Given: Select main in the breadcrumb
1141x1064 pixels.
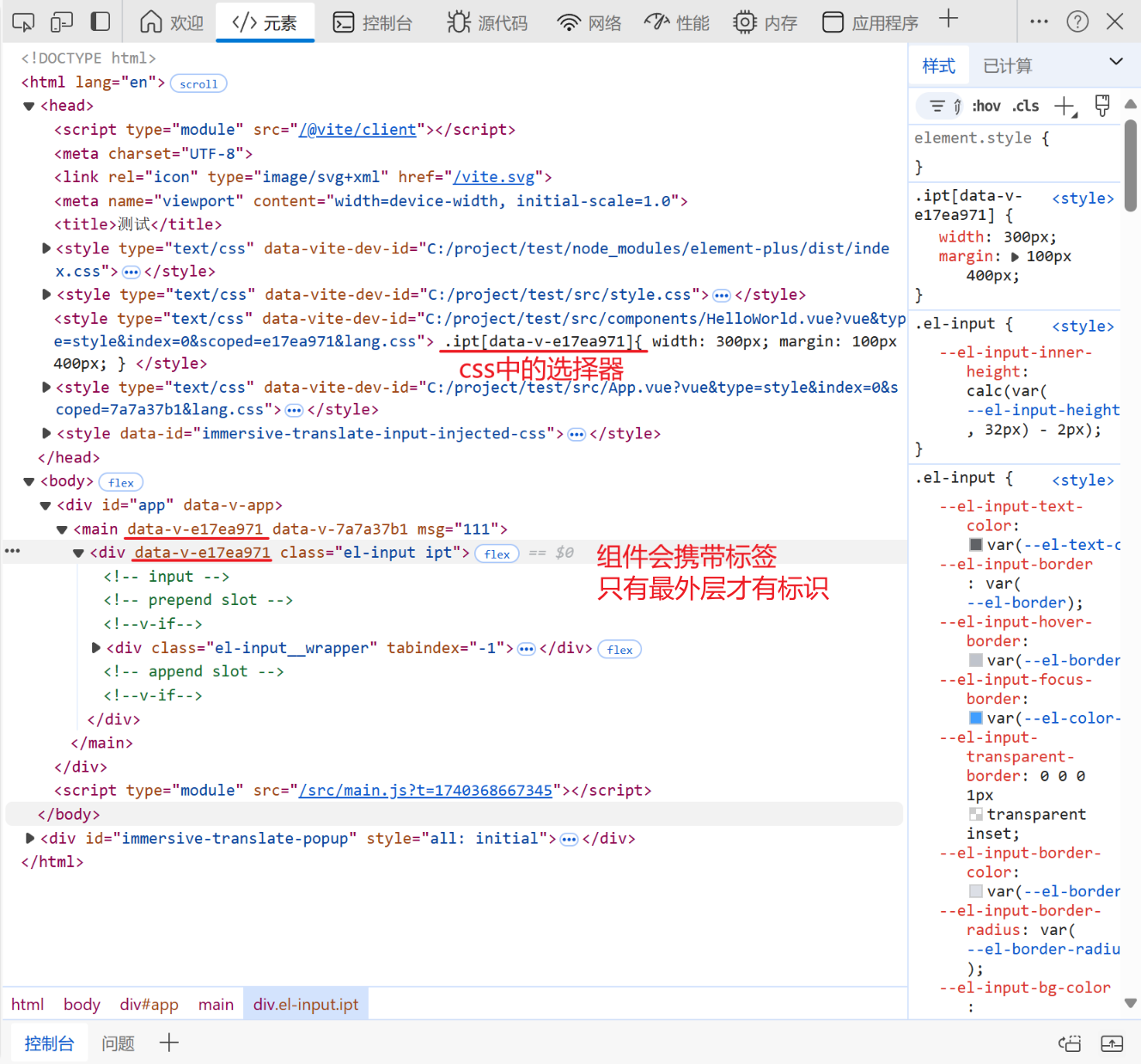Looking at the screenshot, I should coord(216,1005).
